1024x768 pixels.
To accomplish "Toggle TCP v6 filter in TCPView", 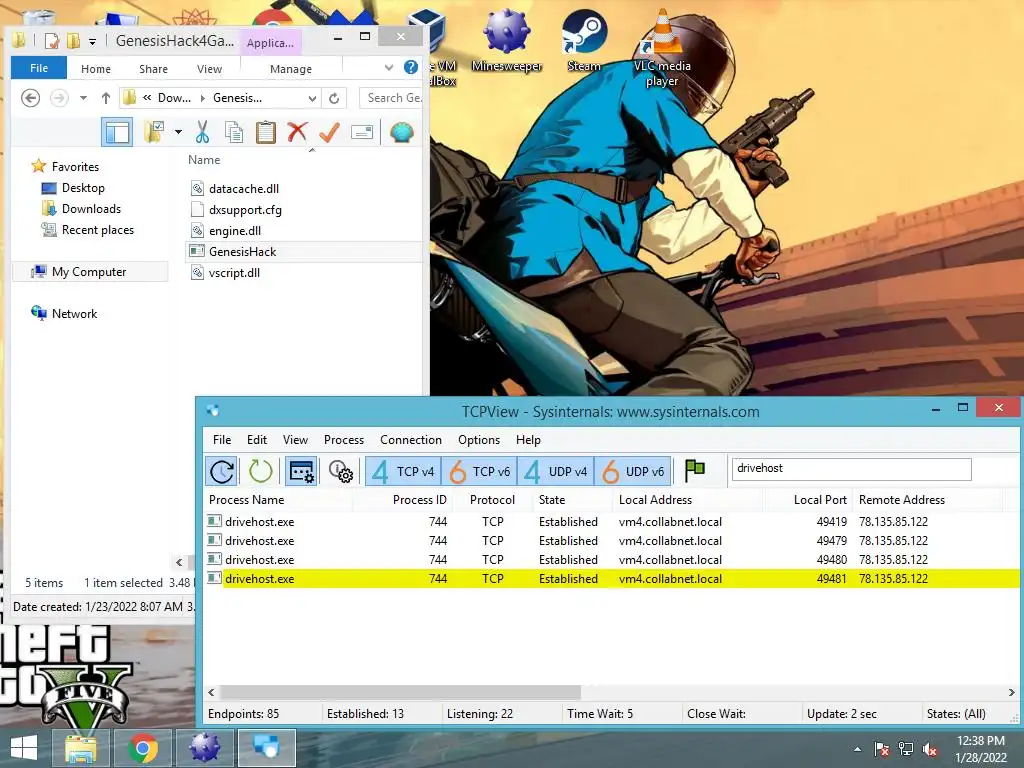I will pyautogui.click(x=479, y=471).
